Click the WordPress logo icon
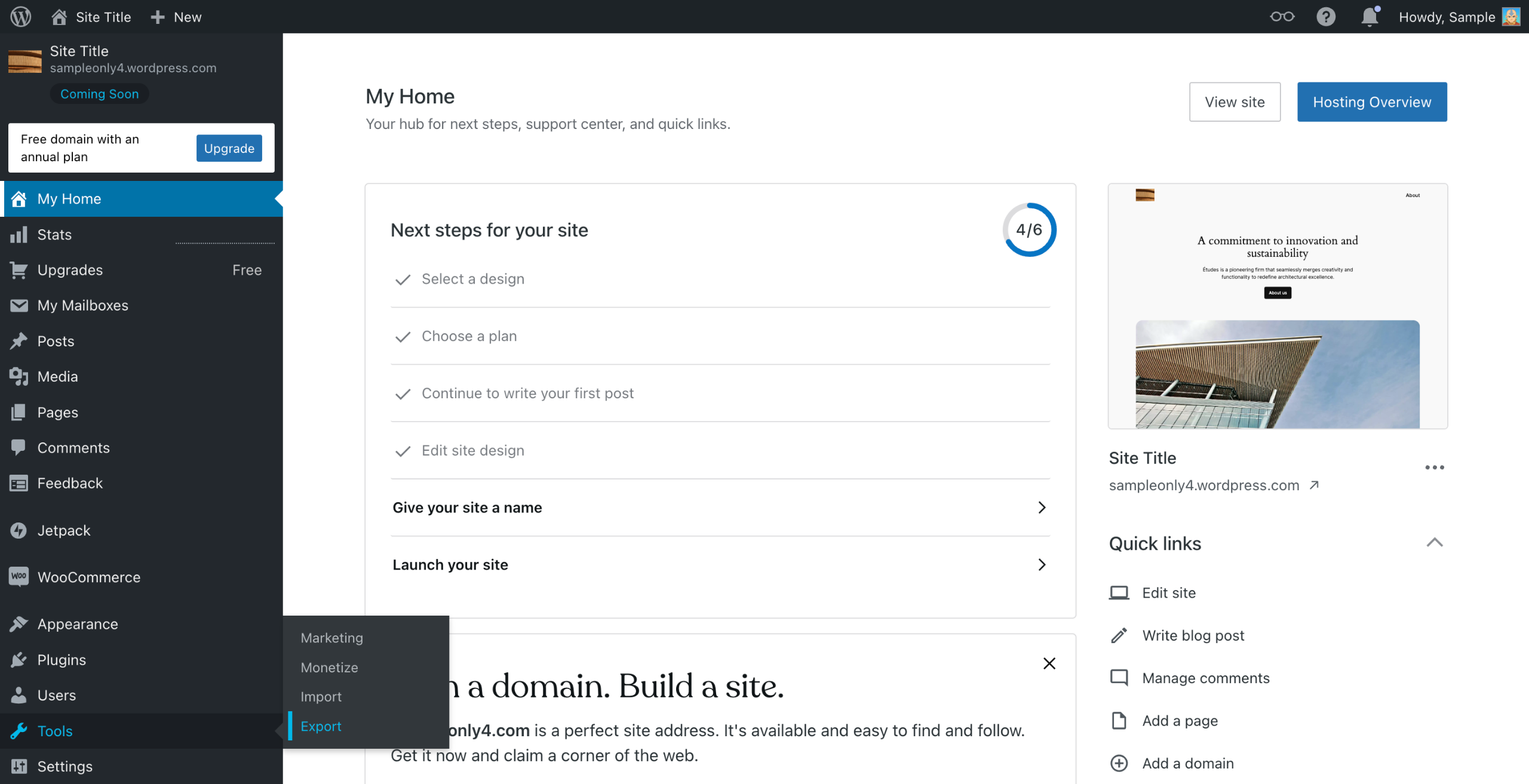Image resolution: width=1529 pixels, height=784 pixels. coord(20,17)
